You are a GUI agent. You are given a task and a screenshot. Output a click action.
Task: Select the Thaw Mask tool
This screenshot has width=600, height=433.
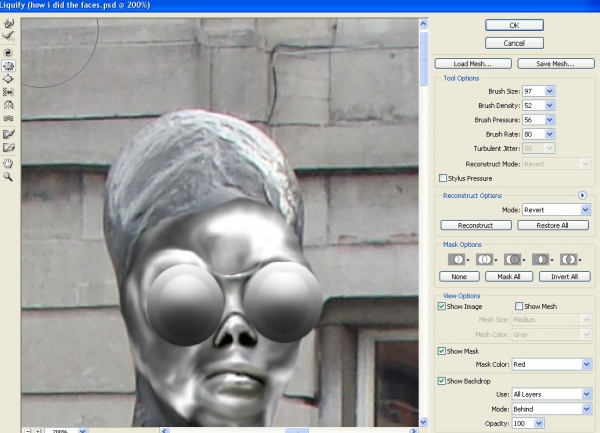(8, 147)
